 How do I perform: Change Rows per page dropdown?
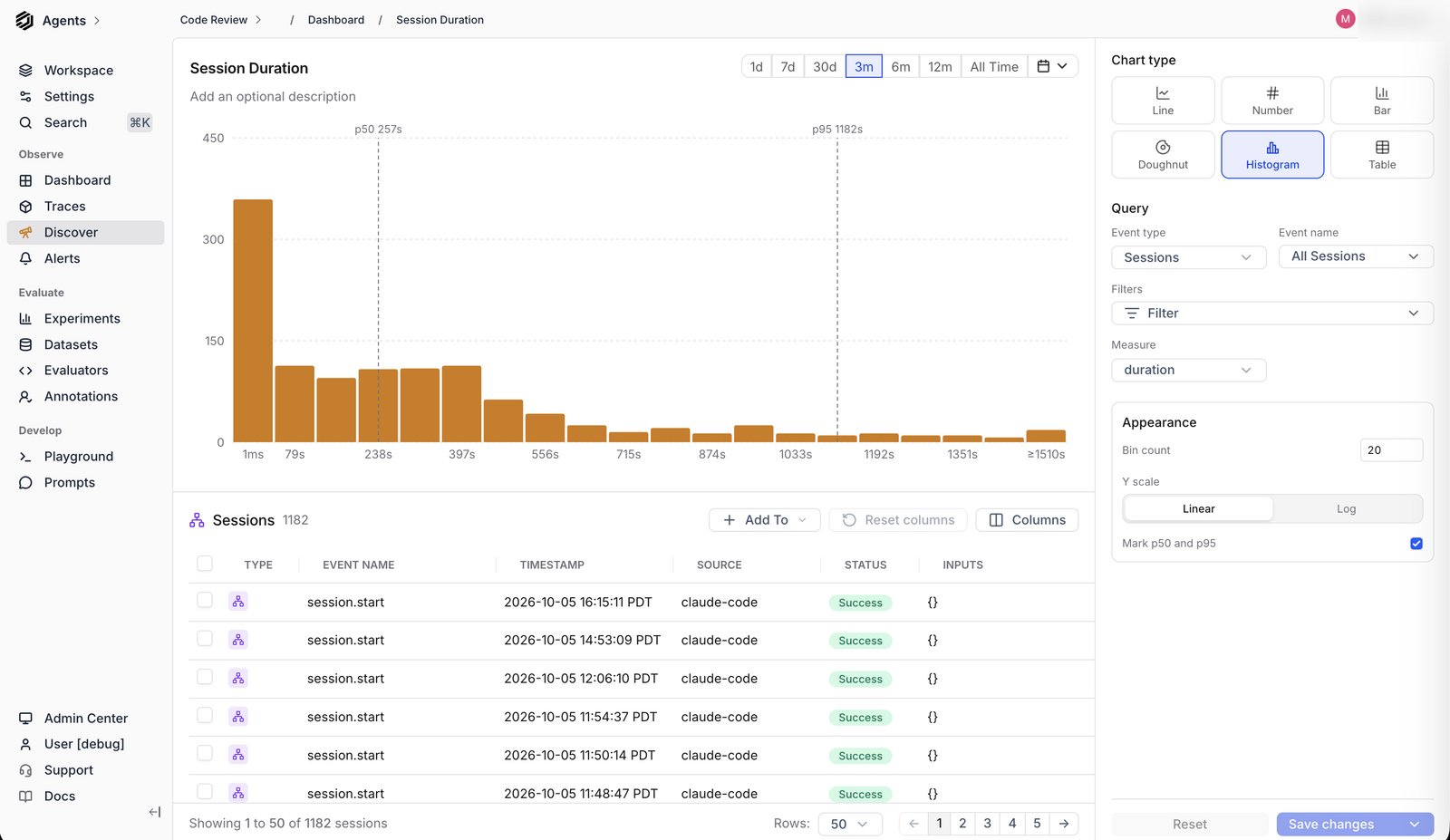click(850, 824)
